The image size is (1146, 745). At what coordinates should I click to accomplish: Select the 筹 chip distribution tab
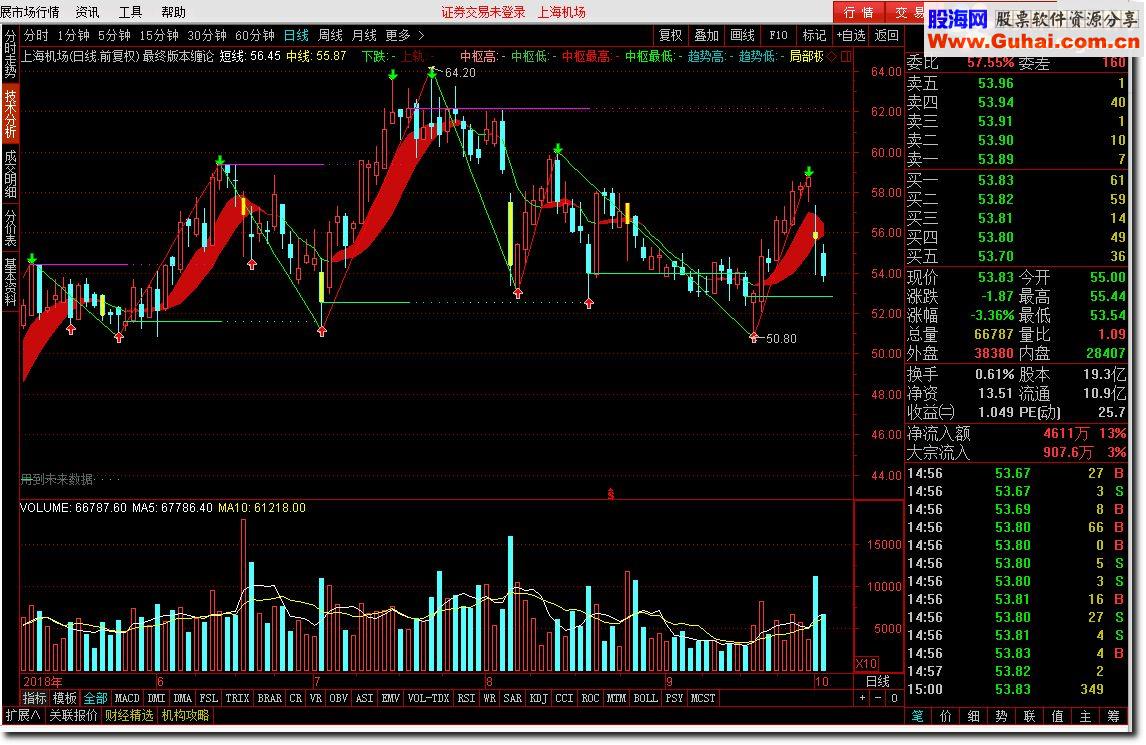[1113, 716]
